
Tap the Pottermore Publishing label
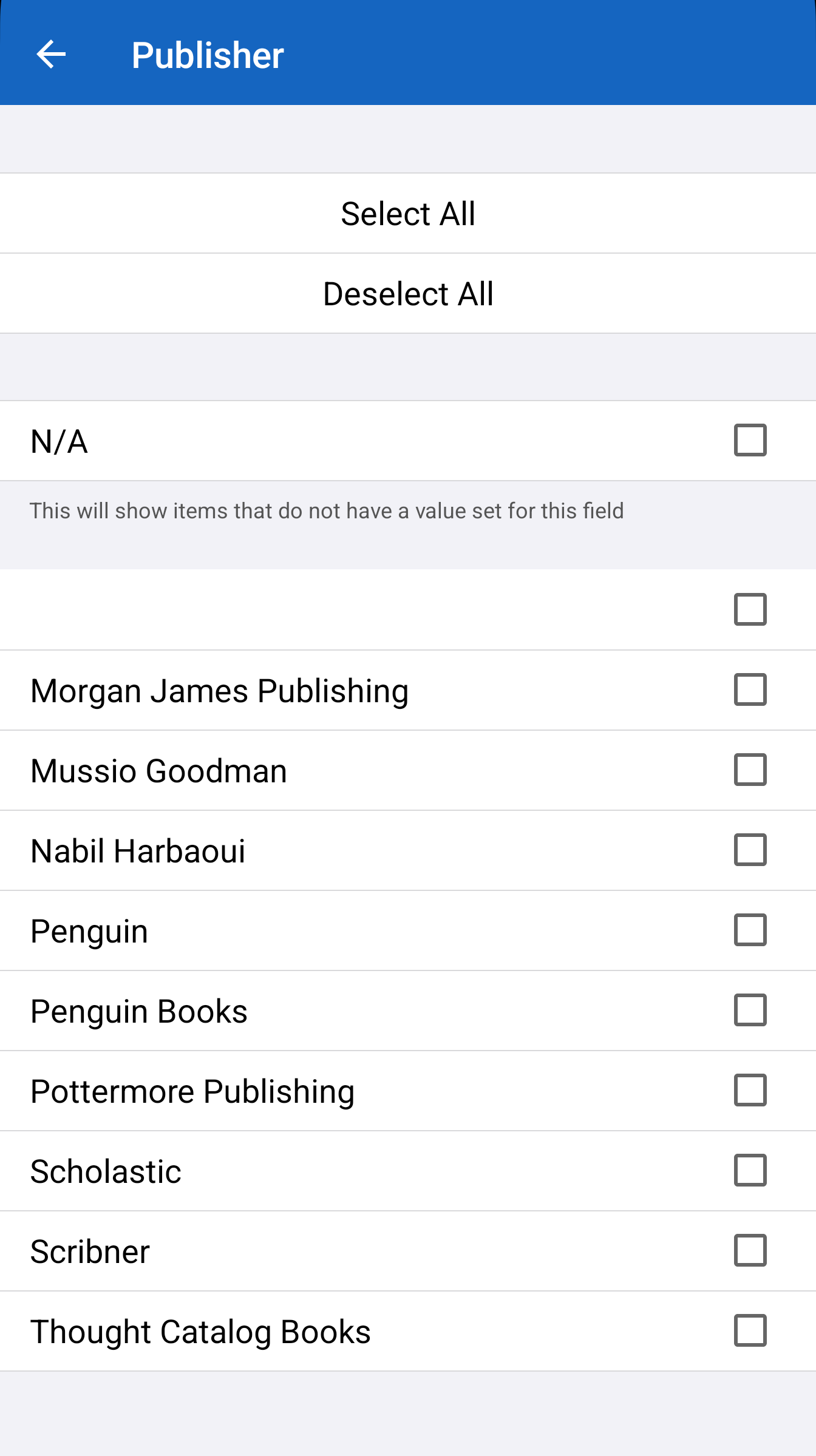pyautogui.click(x=192, y=1091)
